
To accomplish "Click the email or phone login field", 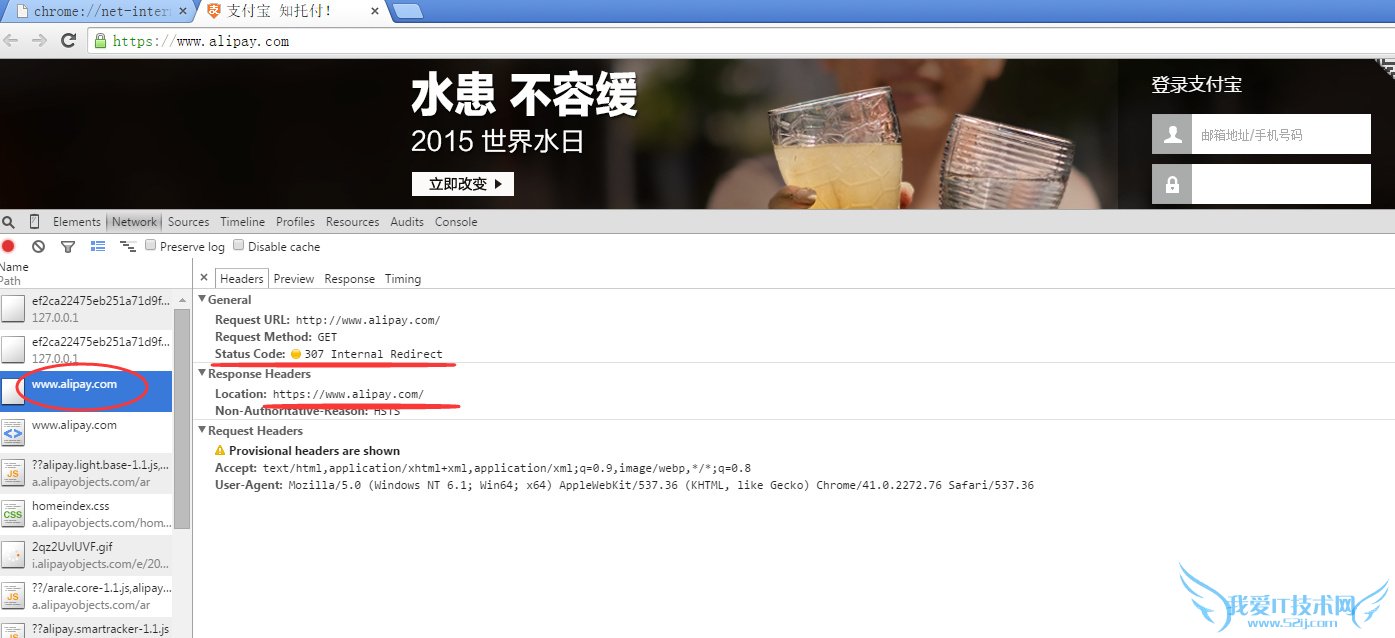I will [1281, 134].
